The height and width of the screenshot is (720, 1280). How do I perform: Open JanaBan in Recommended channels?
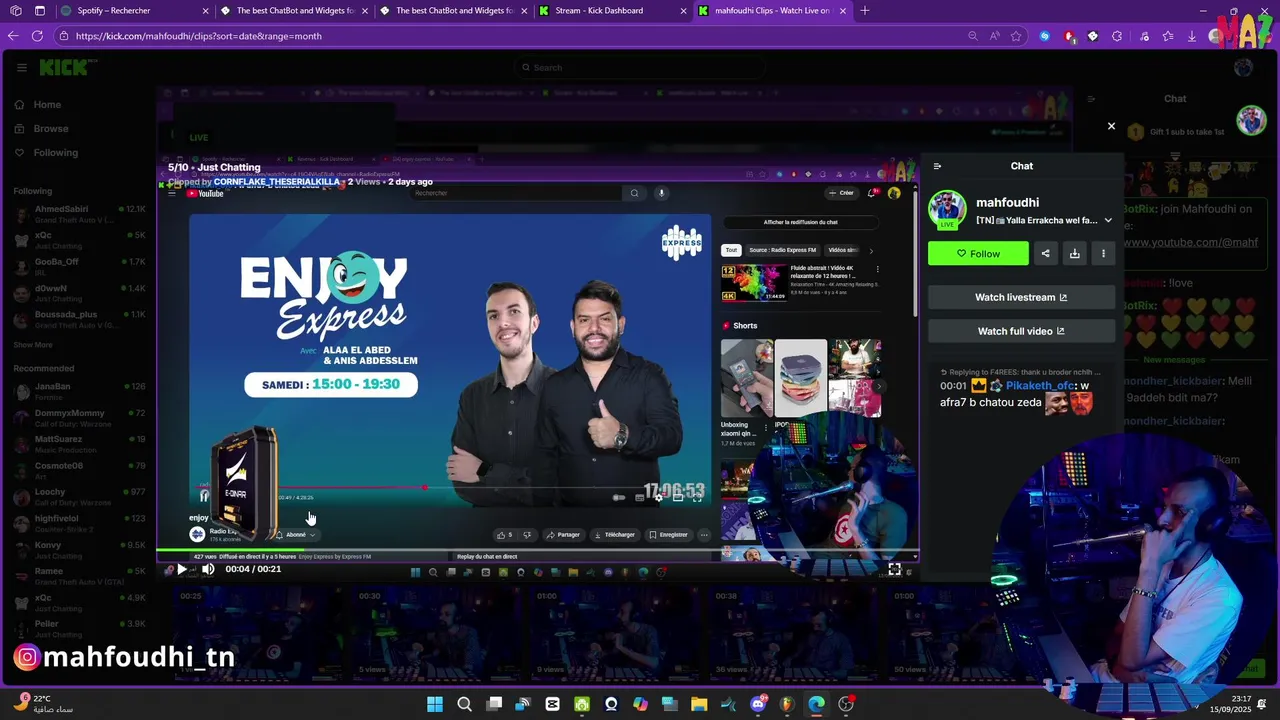pyautogui.click(x=79, y=391)
